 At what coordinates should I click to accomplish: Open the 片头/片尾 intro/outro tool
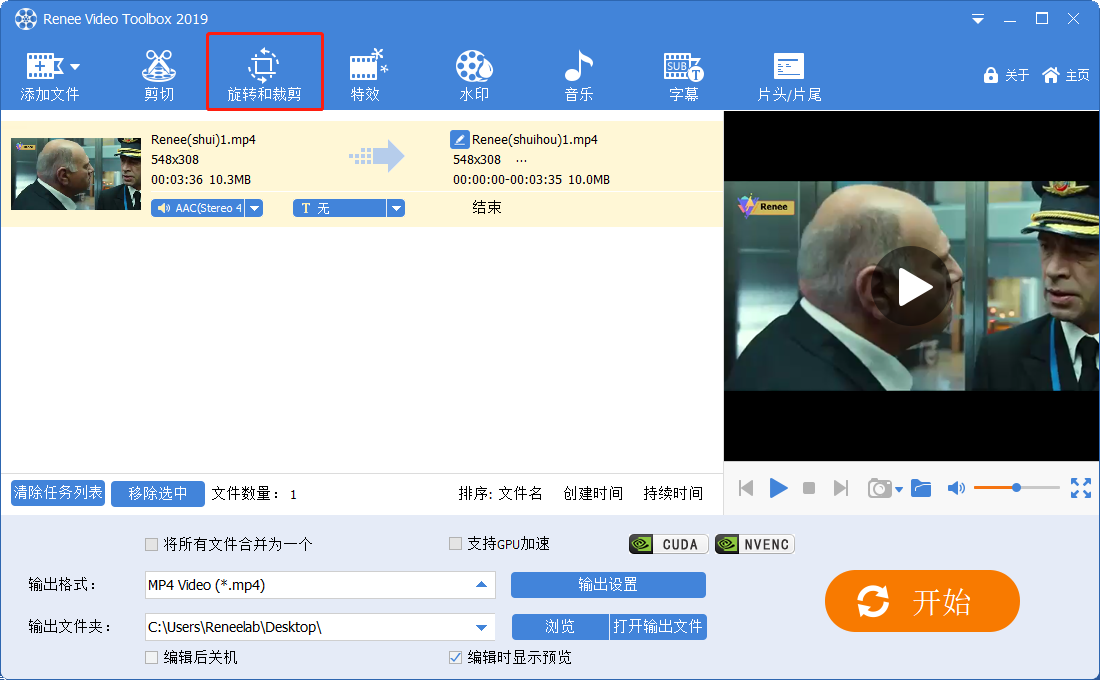coord(789,76)
